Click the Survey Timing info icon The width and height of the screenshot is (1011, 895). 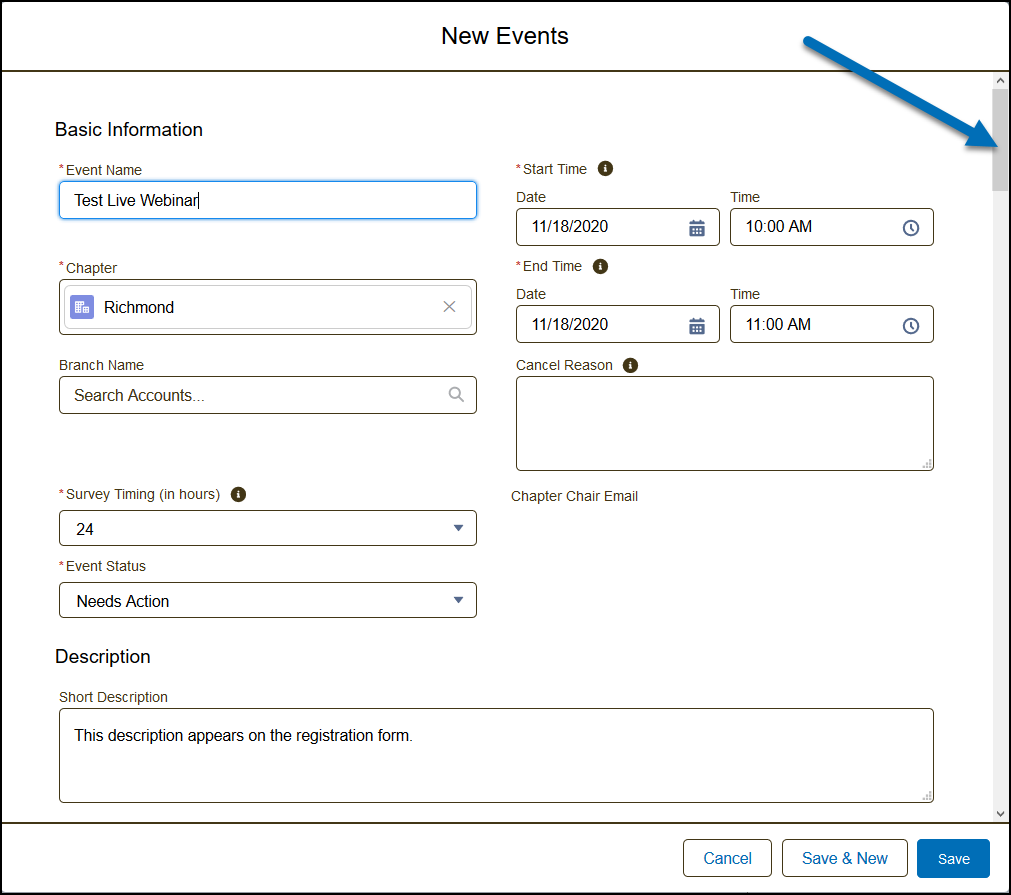[238, 495]
